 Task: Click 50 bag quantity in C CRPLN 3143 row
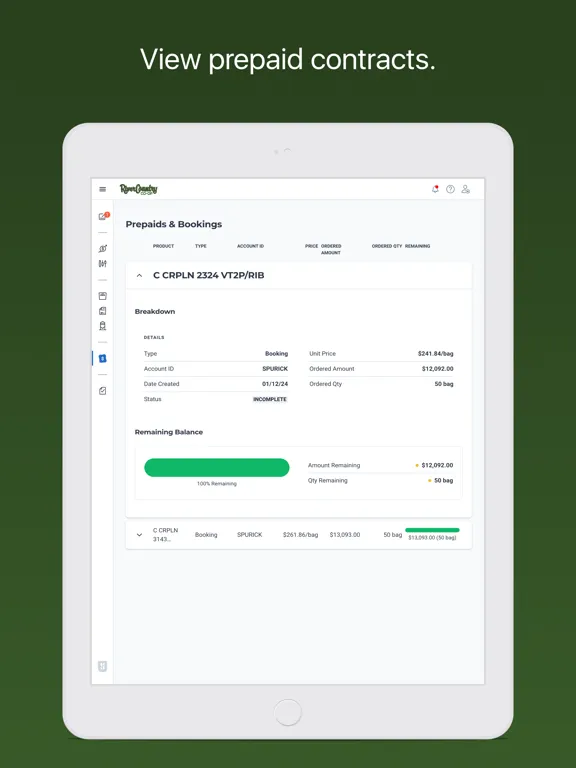pyautogui.click(x=393, y=535)
